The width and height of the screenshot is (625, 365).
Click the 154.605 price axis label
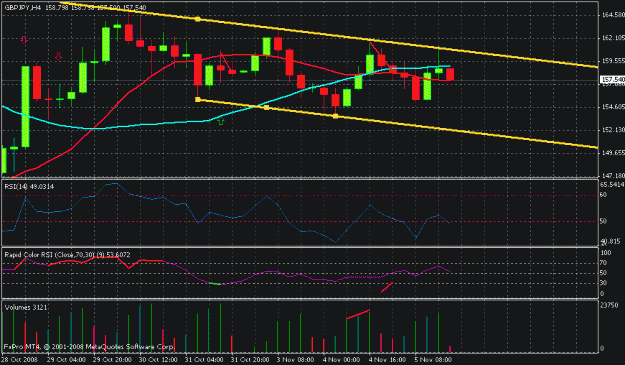pos(613,107)
